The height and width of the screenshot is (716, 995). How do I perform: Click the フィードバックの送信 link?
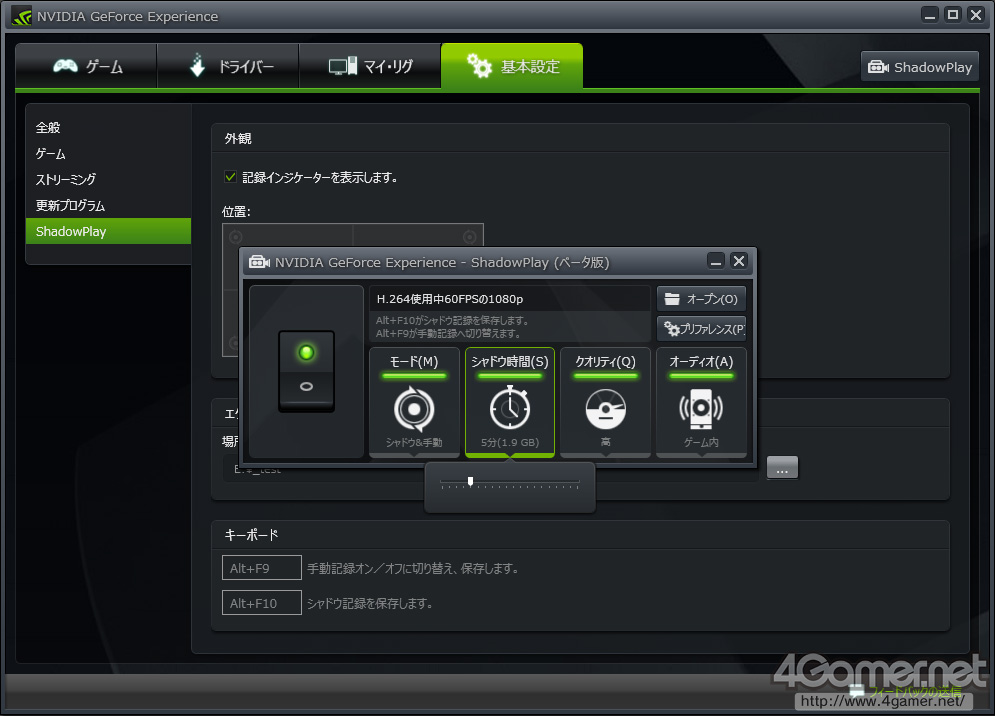[x=914, y=691]
